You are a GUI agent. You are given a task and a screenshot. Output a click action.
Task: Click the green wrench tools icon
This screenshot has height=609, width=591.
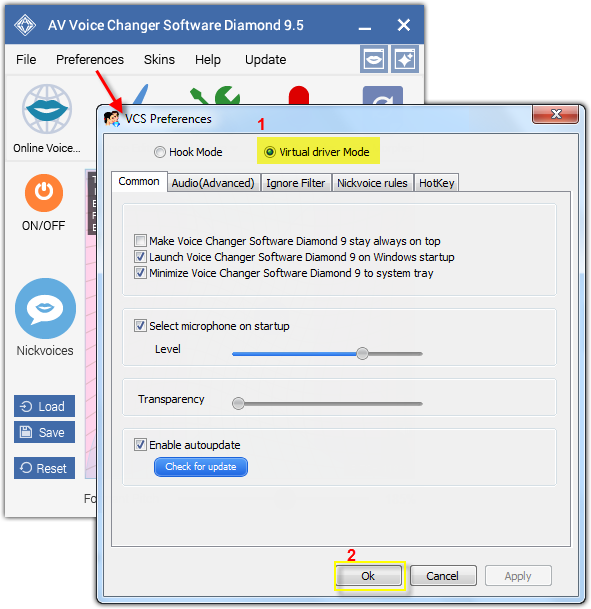click(x=215, y=96)
